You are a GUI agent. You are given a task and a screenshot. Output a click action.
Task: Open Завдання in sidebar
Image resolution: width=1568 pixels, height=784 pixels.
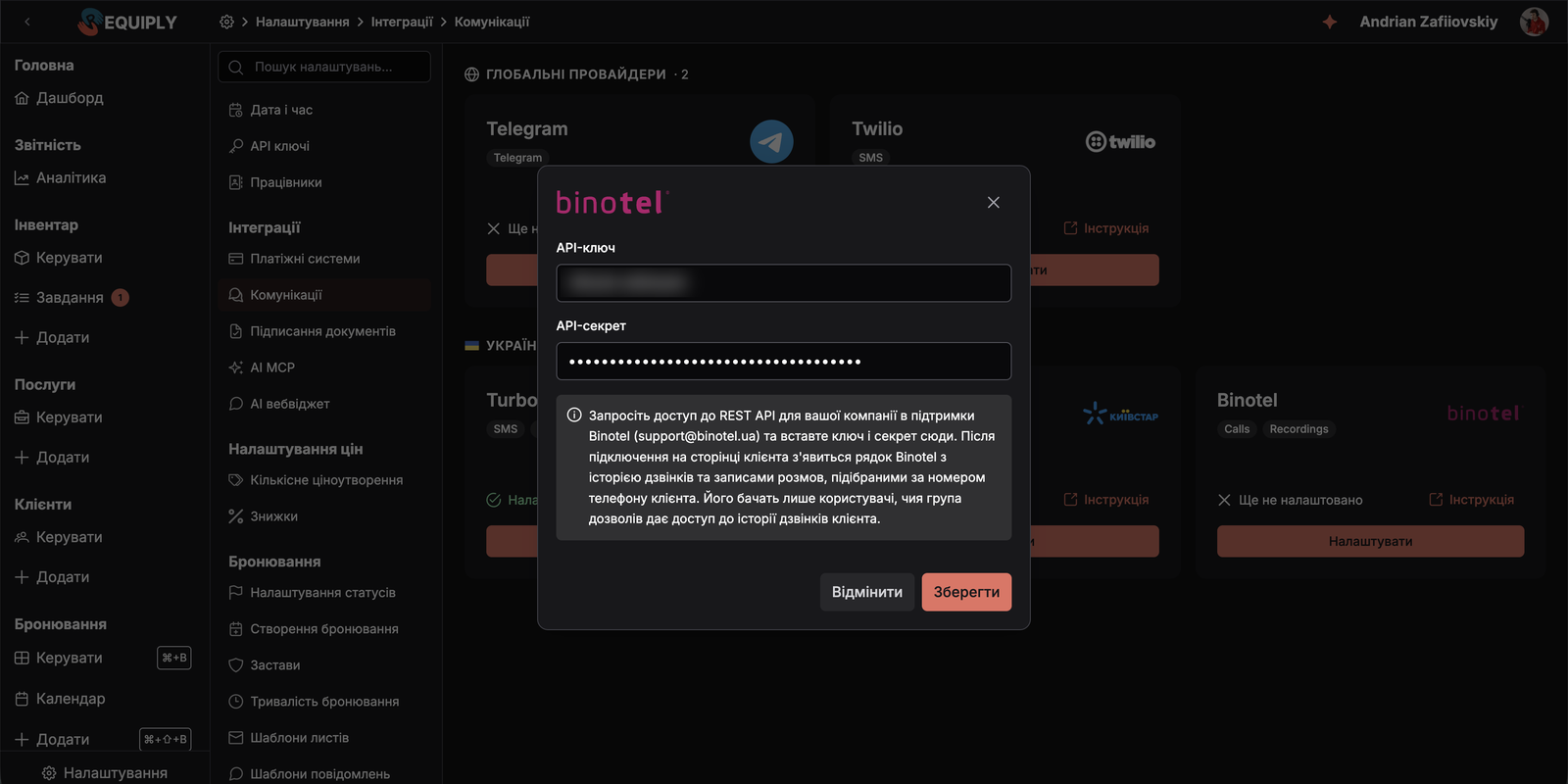(x=59, y=298)
